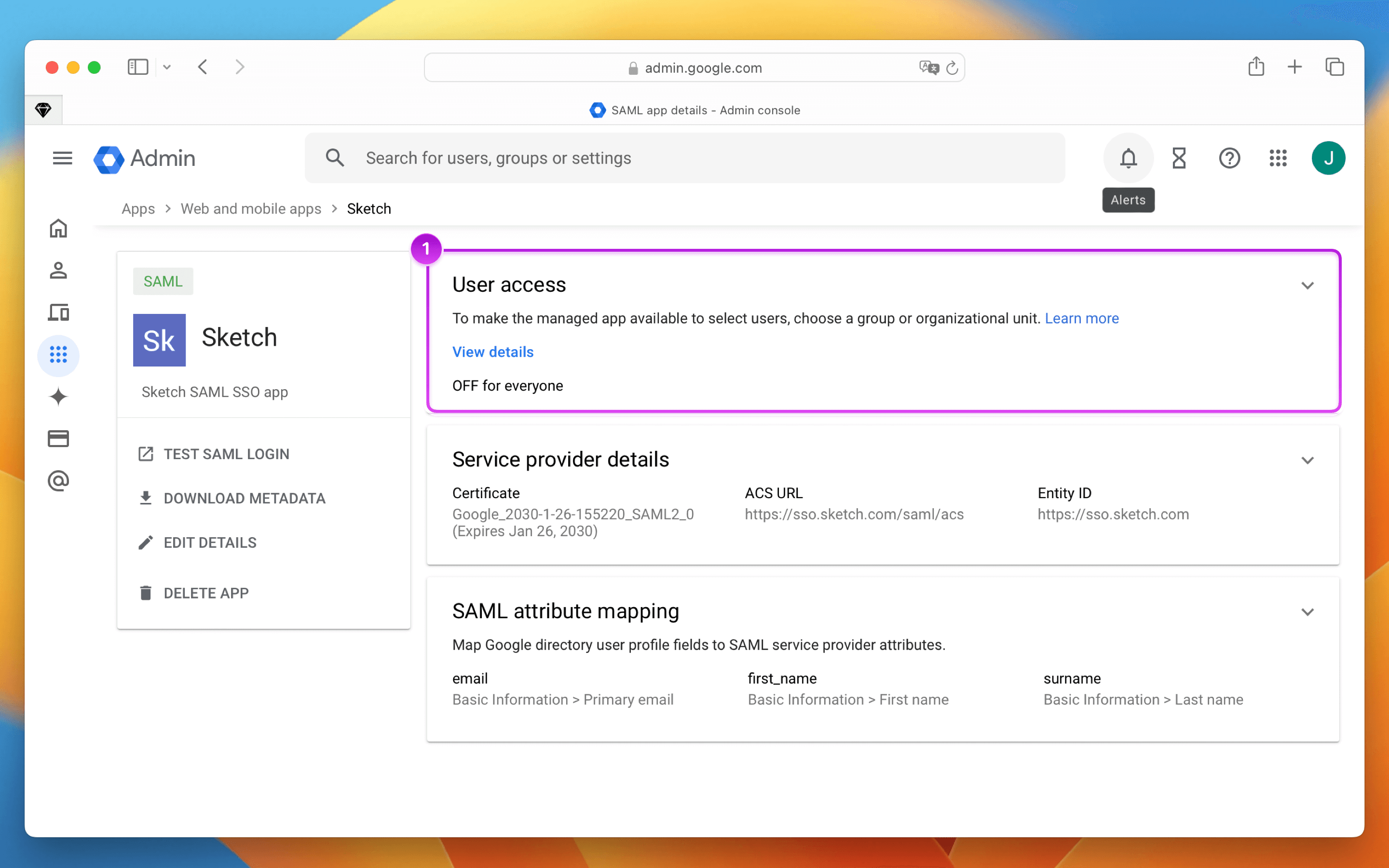1389x868 pixels.
Task: Select the Directory users icon in the sidebar
Action: [x=58, y=270]
